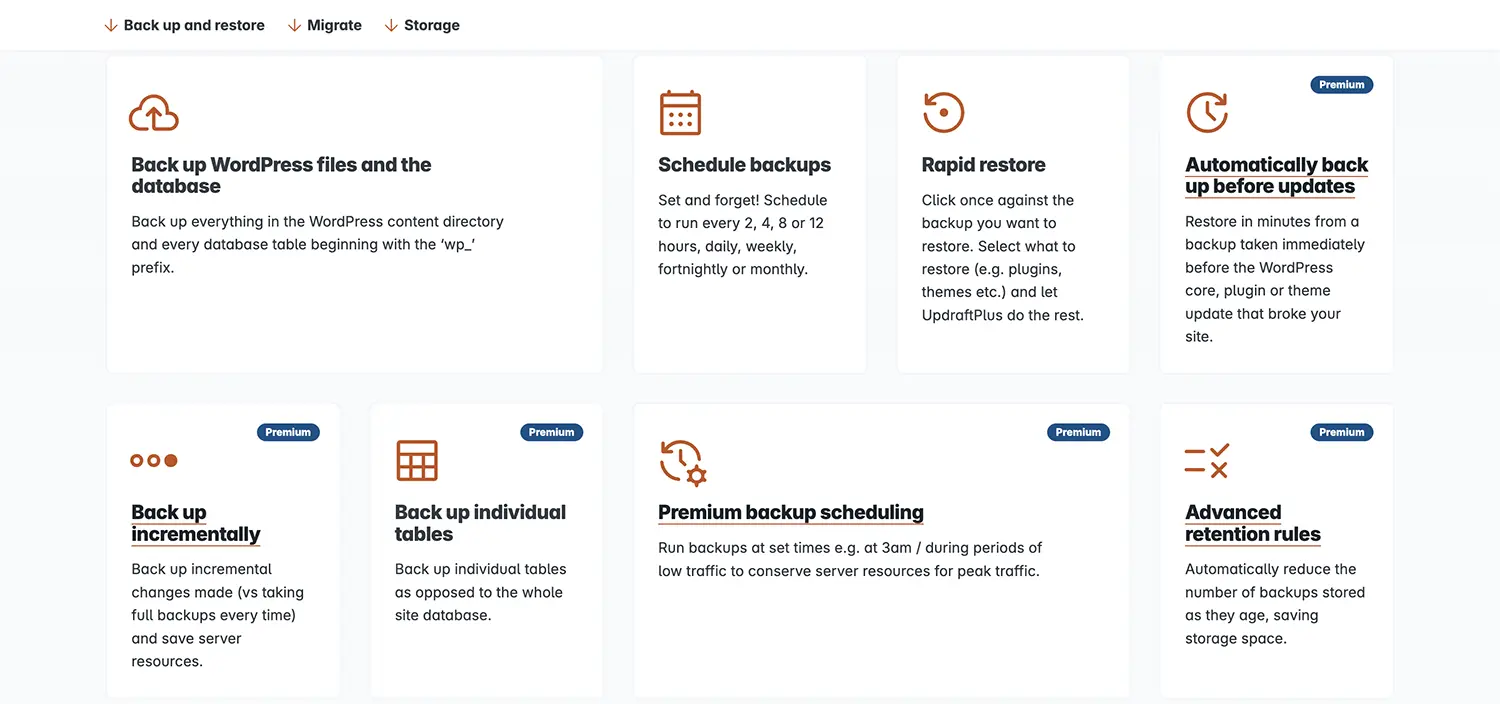
Task: Jump to the Migrate section
Action: click(325, 25)
